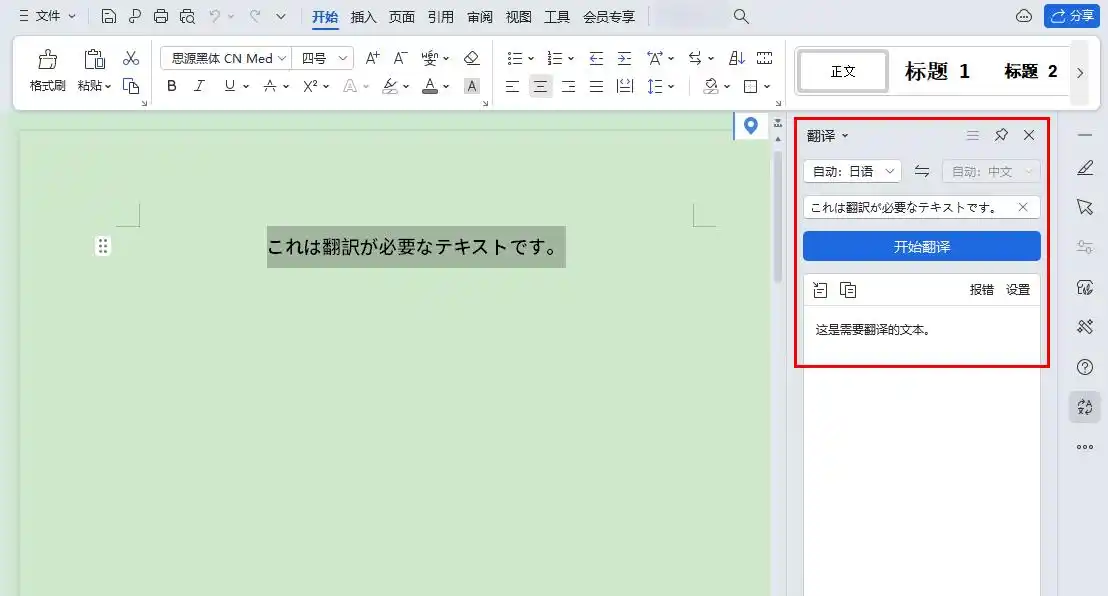Insert translation into document using the insert icon
The width and height of the screenshot is (1108, 596).
pos(820,290)
